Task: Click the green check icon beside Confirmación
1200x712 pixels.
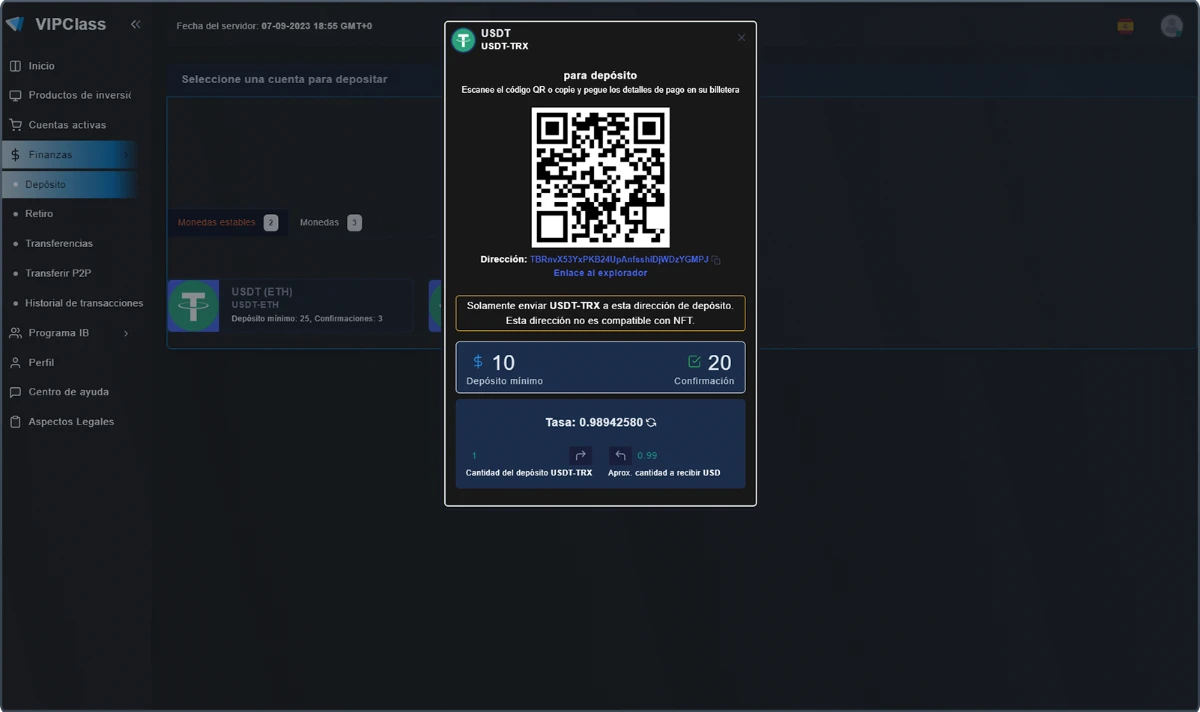Action: (x=694, y=362)
